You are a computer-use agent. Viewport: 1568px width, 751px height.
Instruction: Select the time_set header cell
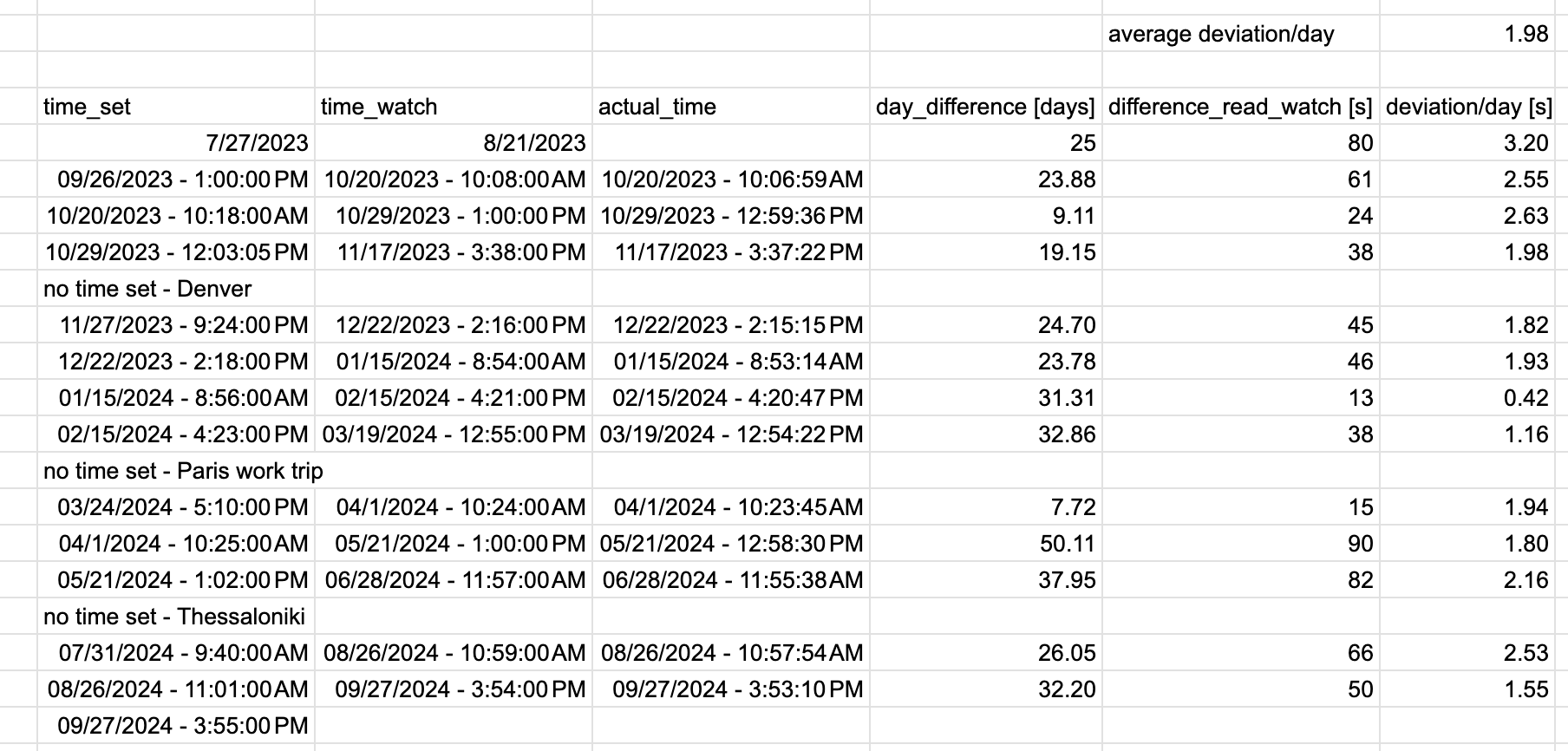click(176, 107)
